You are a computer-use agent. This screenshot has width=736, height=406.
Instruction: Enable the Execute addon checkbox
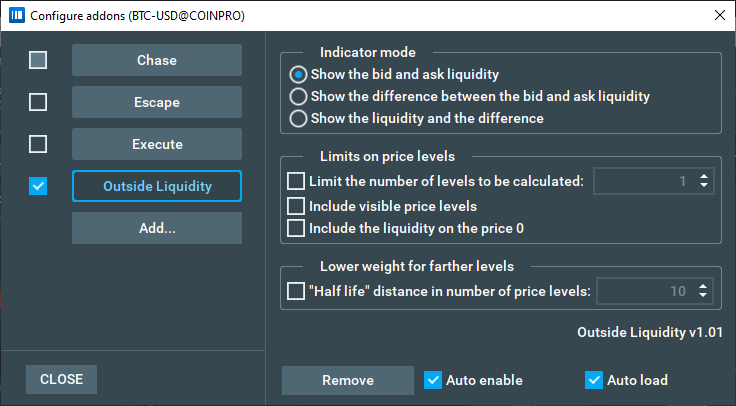coord(38,144)
